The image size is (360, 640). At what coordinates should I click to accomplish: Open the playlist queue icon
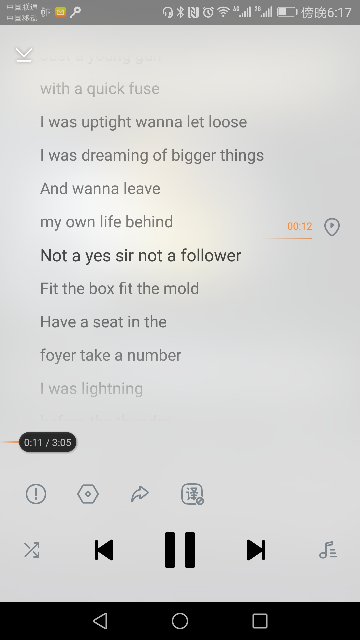coord(328,550)
